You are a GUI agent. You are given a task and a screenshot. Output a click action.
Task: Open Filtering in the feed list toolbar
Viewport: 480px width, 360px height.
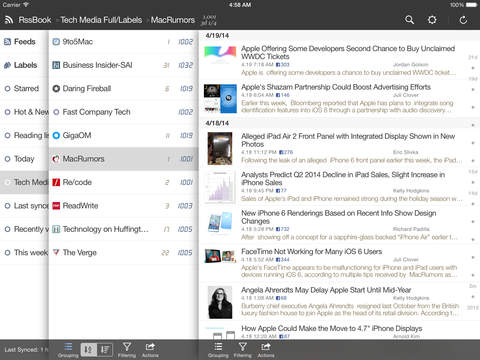pos(127,350)
